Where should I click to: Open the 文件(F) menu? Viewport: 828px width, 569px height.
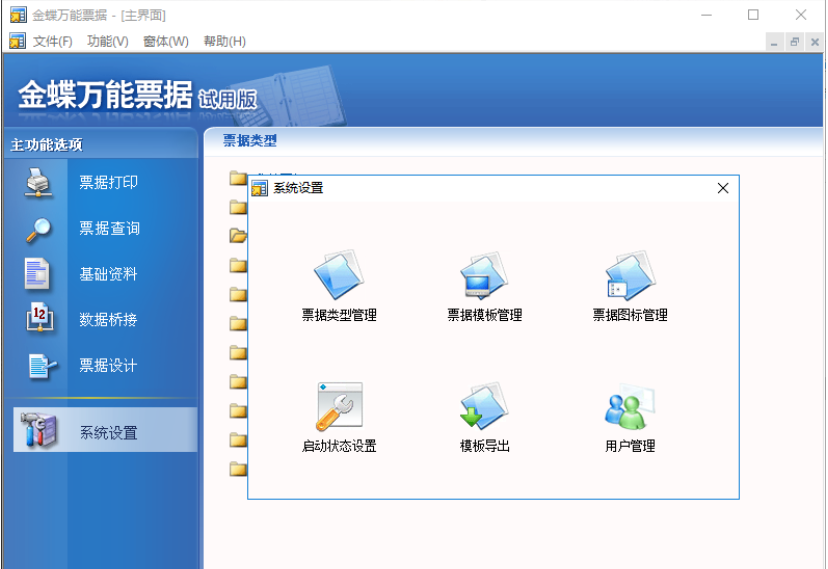tap(52, 41)
